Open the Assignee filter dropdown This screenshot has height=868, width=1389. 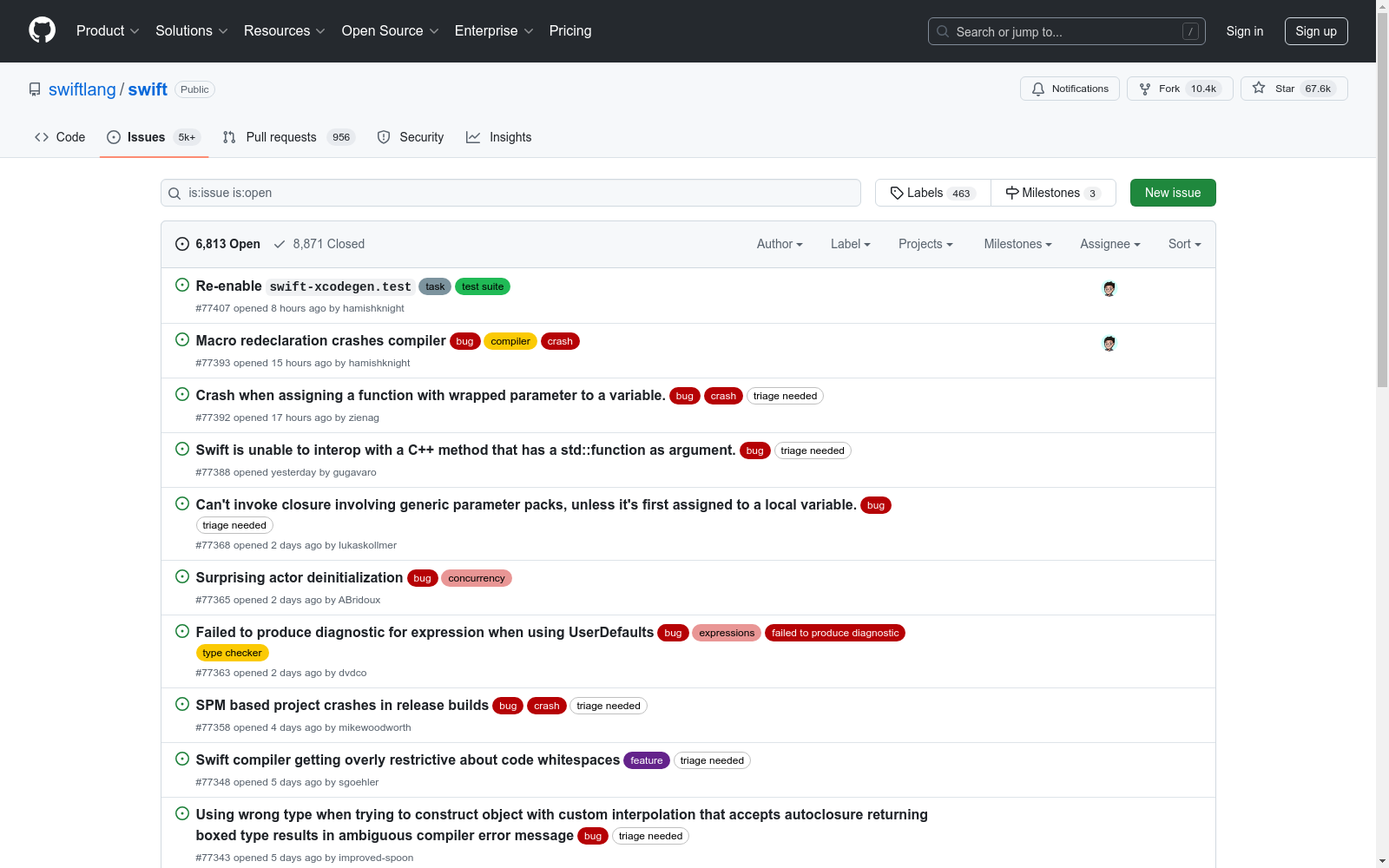[1110, 244]
